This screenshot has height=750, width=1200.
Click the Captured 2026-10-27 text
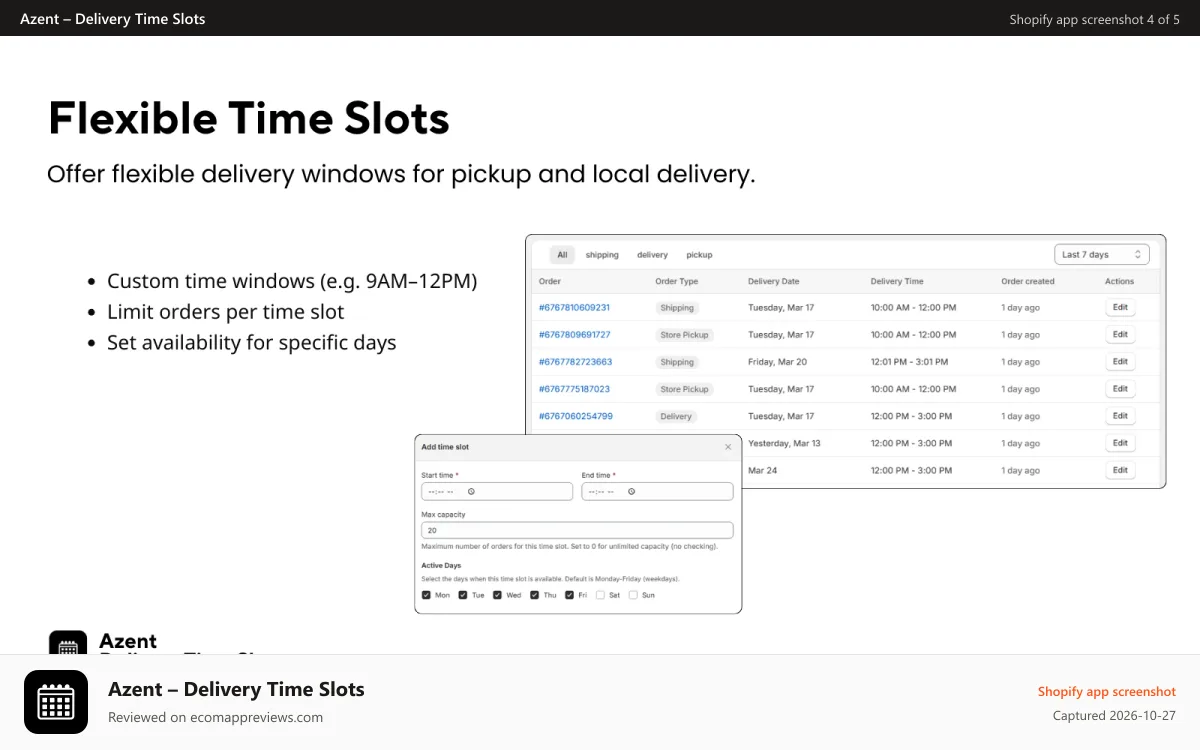click(1114, 716)
